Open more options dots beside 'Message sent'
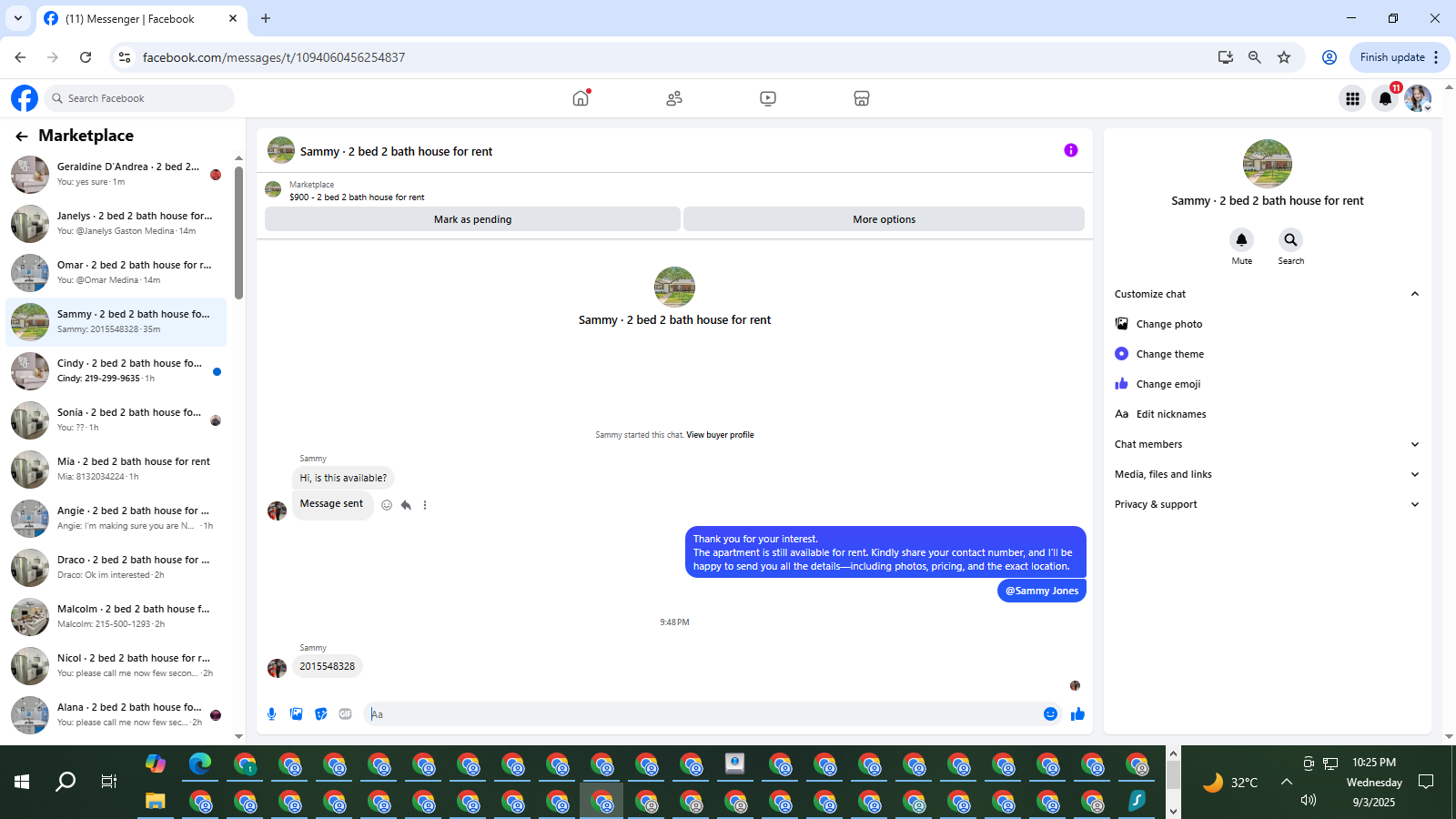1456x819 pixels. (425, 505)
